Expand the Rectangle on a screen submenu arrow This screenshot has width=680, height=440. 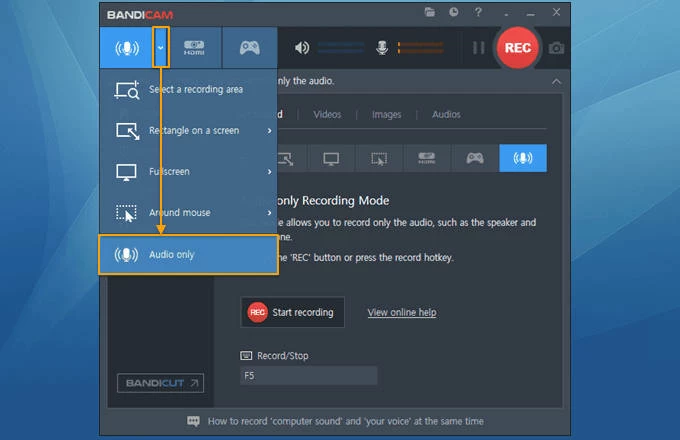tap(269, 130)
